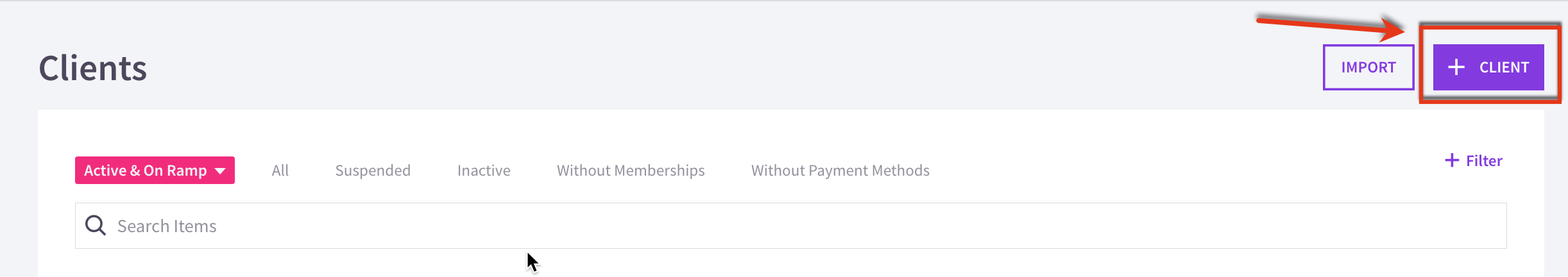Focus the Search Items input field

click(790, 226)
